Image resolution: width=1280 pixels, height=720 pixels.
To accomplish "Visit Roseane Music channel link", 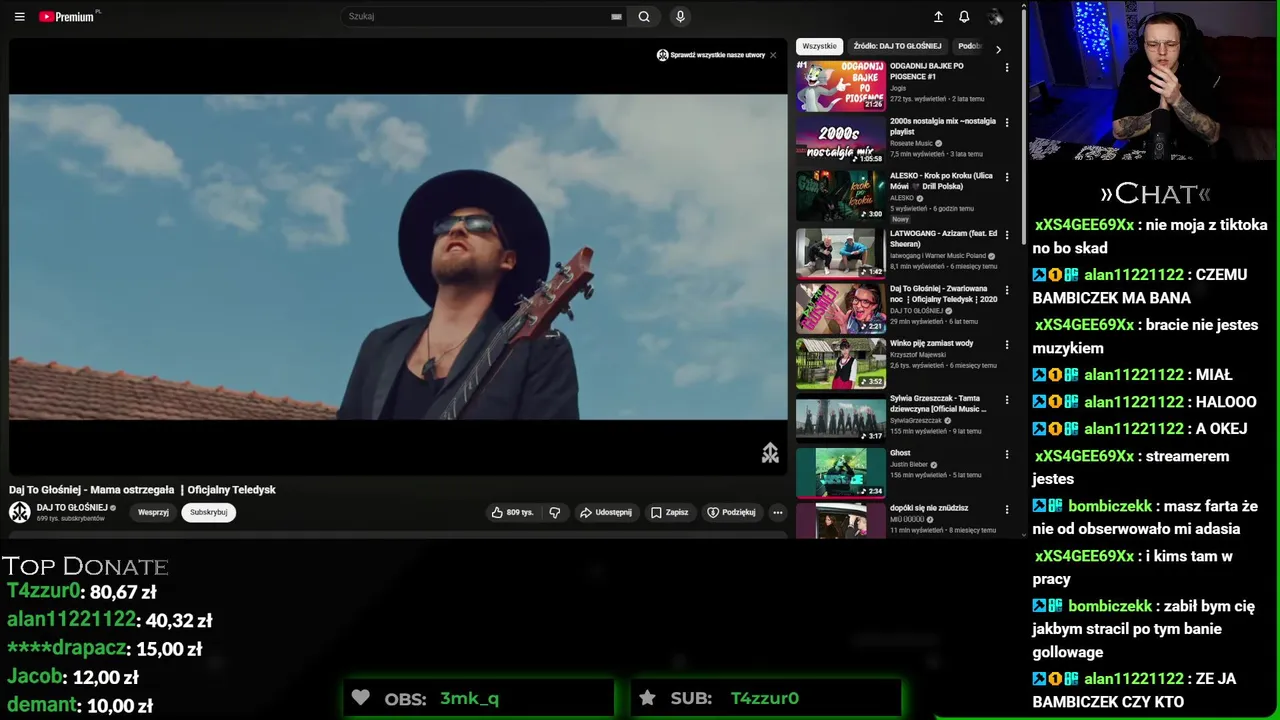I will (x=912, y=143).
